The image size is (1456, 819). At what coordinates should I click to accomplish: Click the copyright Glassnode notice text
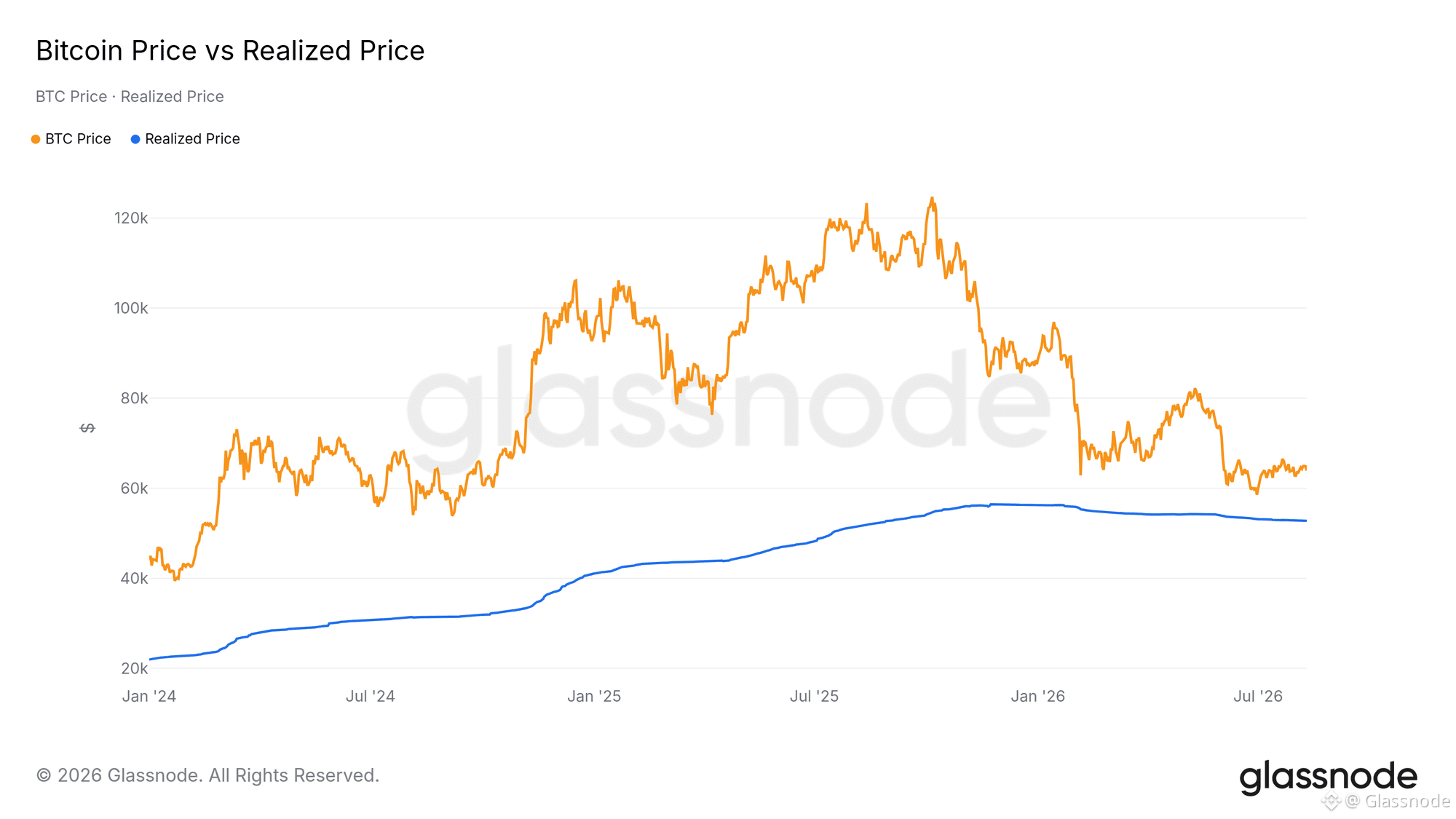[207, 775]
